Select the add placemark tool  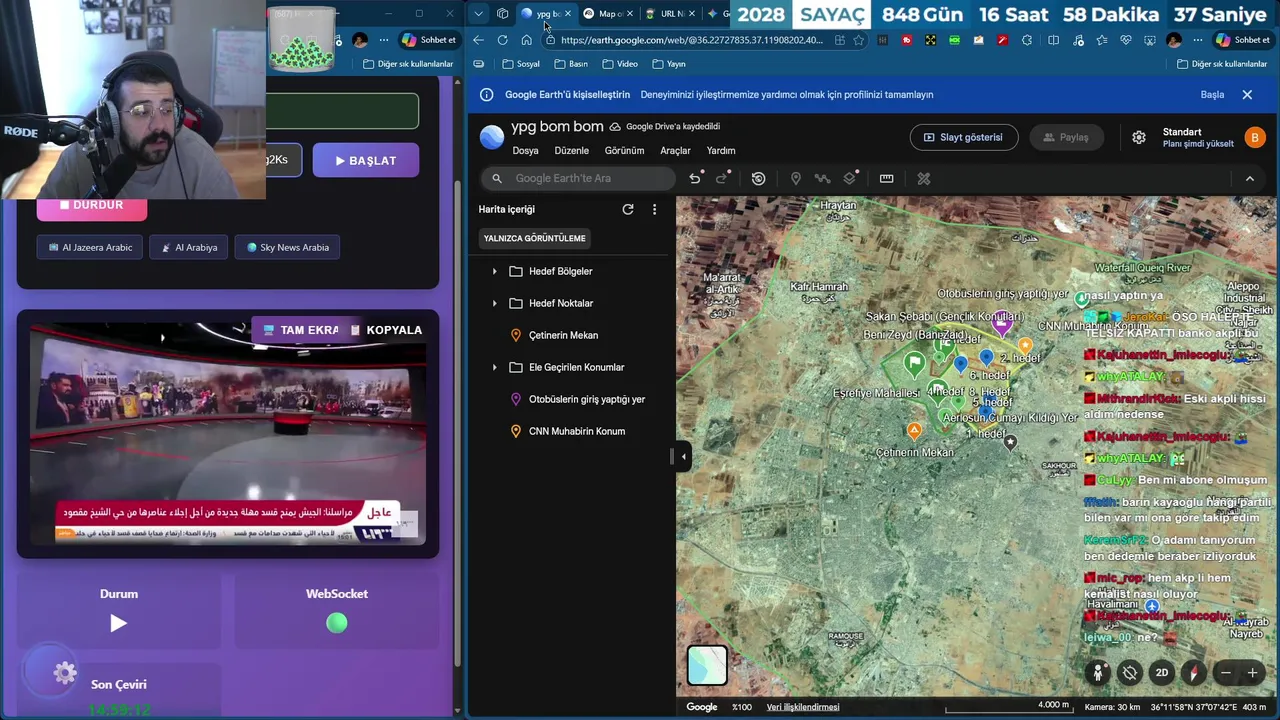[x=795, y=178]
